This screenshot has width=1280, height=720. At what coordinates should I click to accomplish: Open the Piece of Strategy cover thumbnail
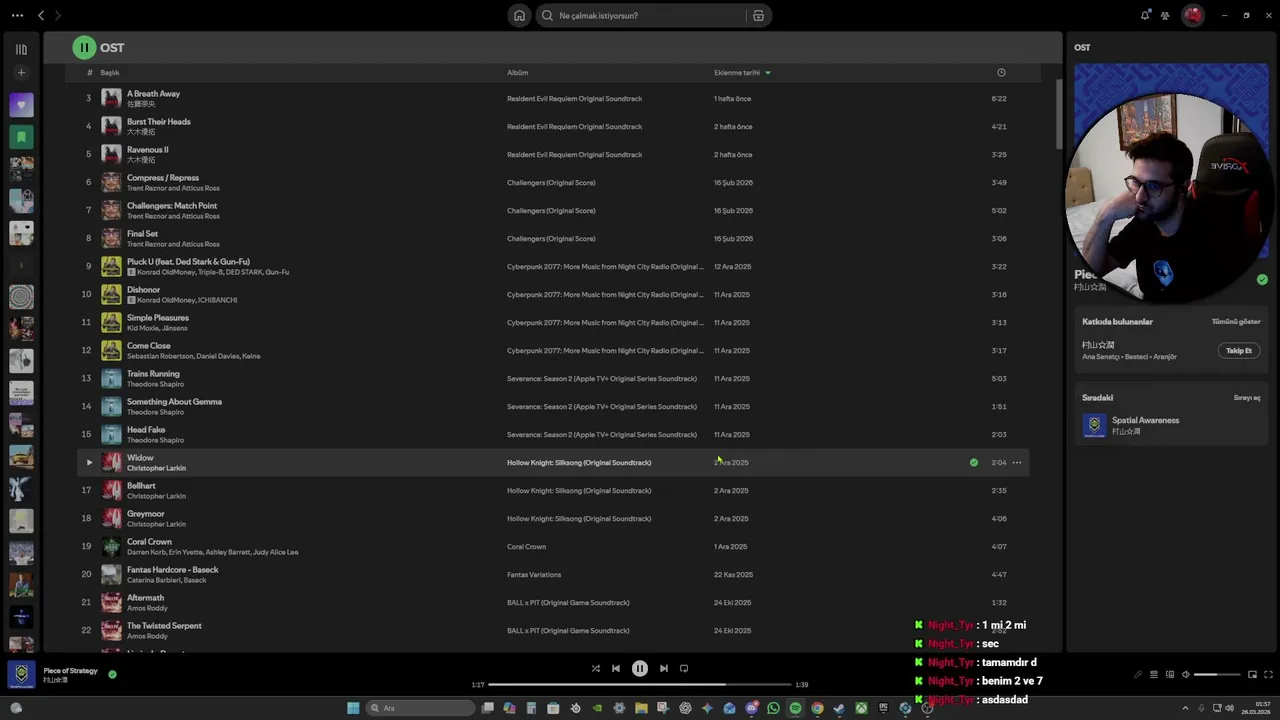(21, 674)
